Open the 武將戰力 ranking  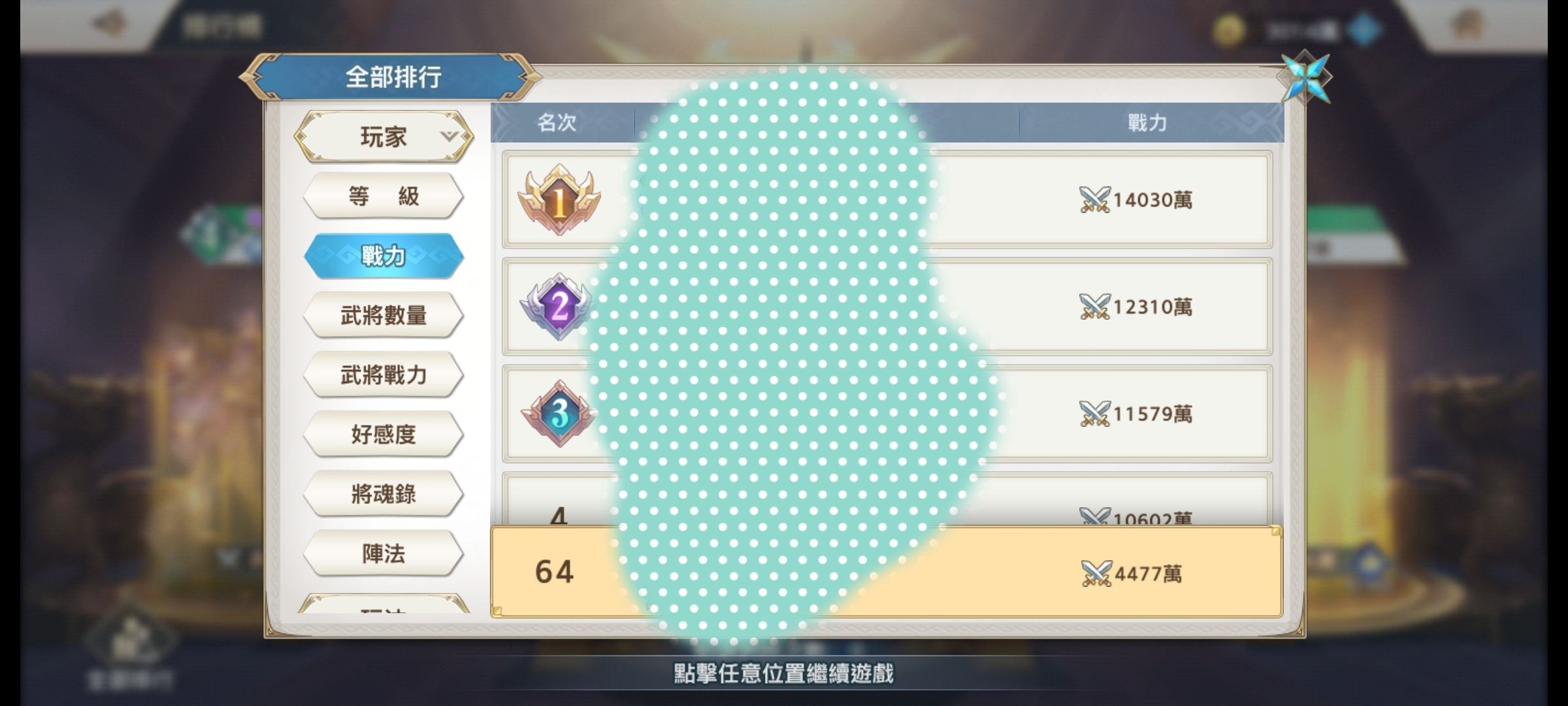point(384,375)
